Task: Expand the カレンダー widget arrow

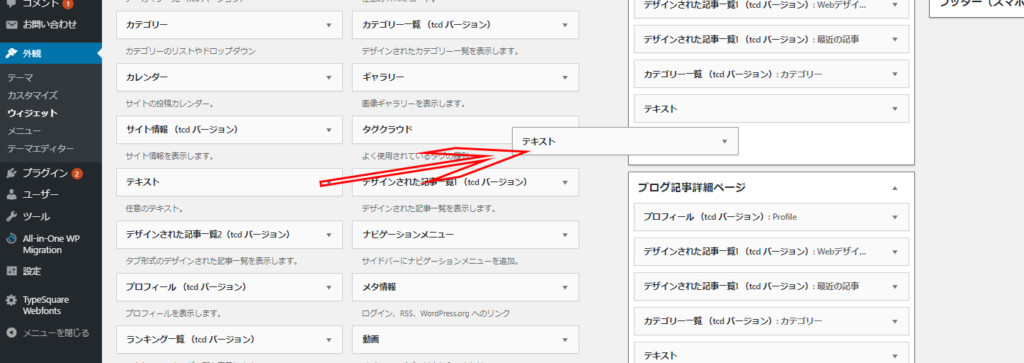Action: (328, 78)
